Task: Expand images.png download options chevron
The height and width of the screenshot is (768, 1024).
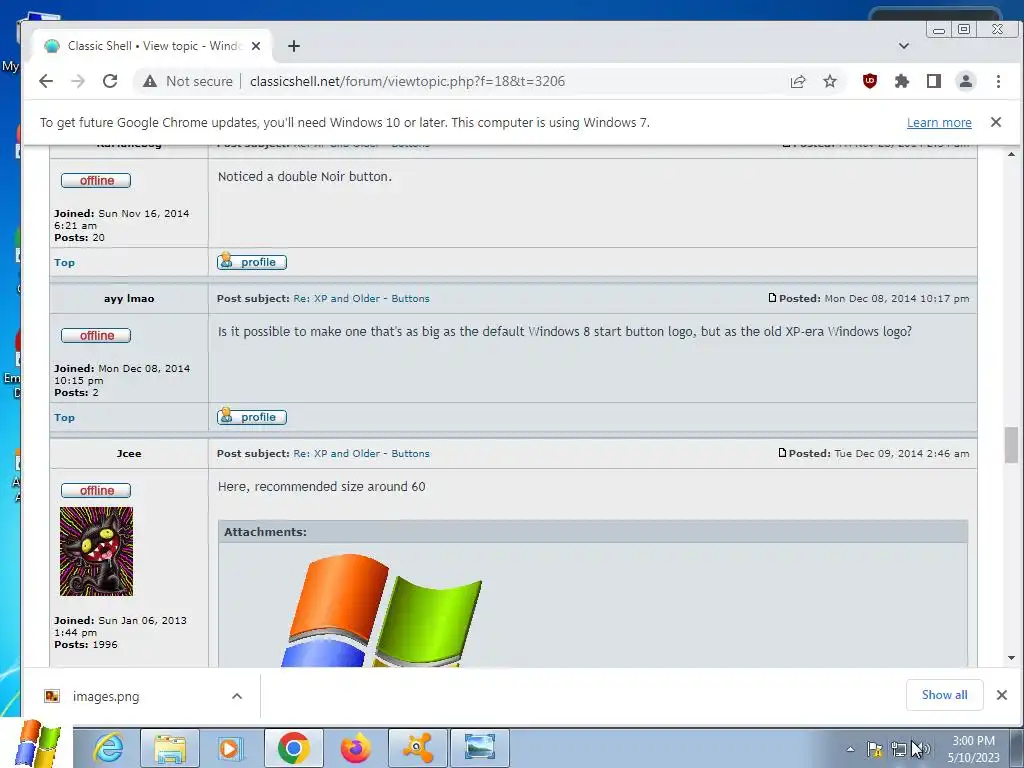Action: [237, 696]
